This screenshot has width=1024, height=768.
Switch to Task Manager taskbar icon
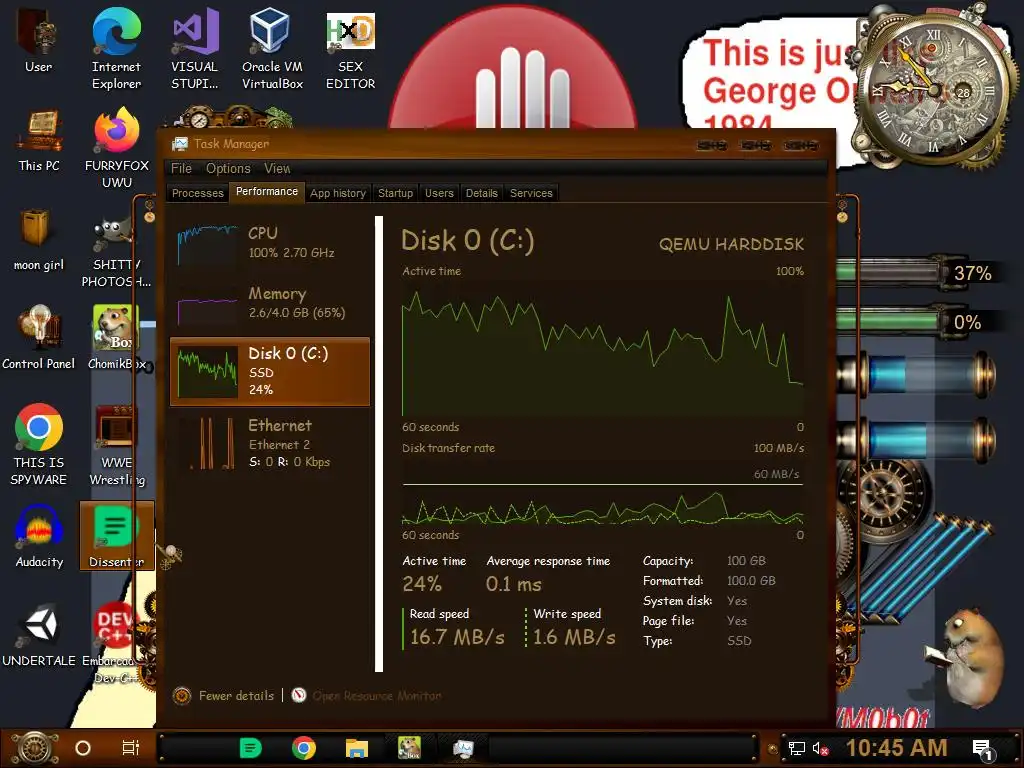[x=463, y=748]
